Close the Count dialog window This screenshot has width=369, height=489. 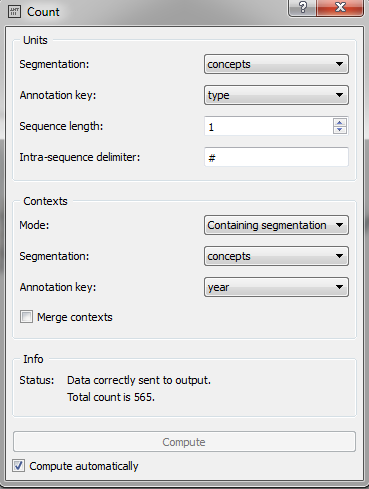pyautogui.click(x=340, y=7)
